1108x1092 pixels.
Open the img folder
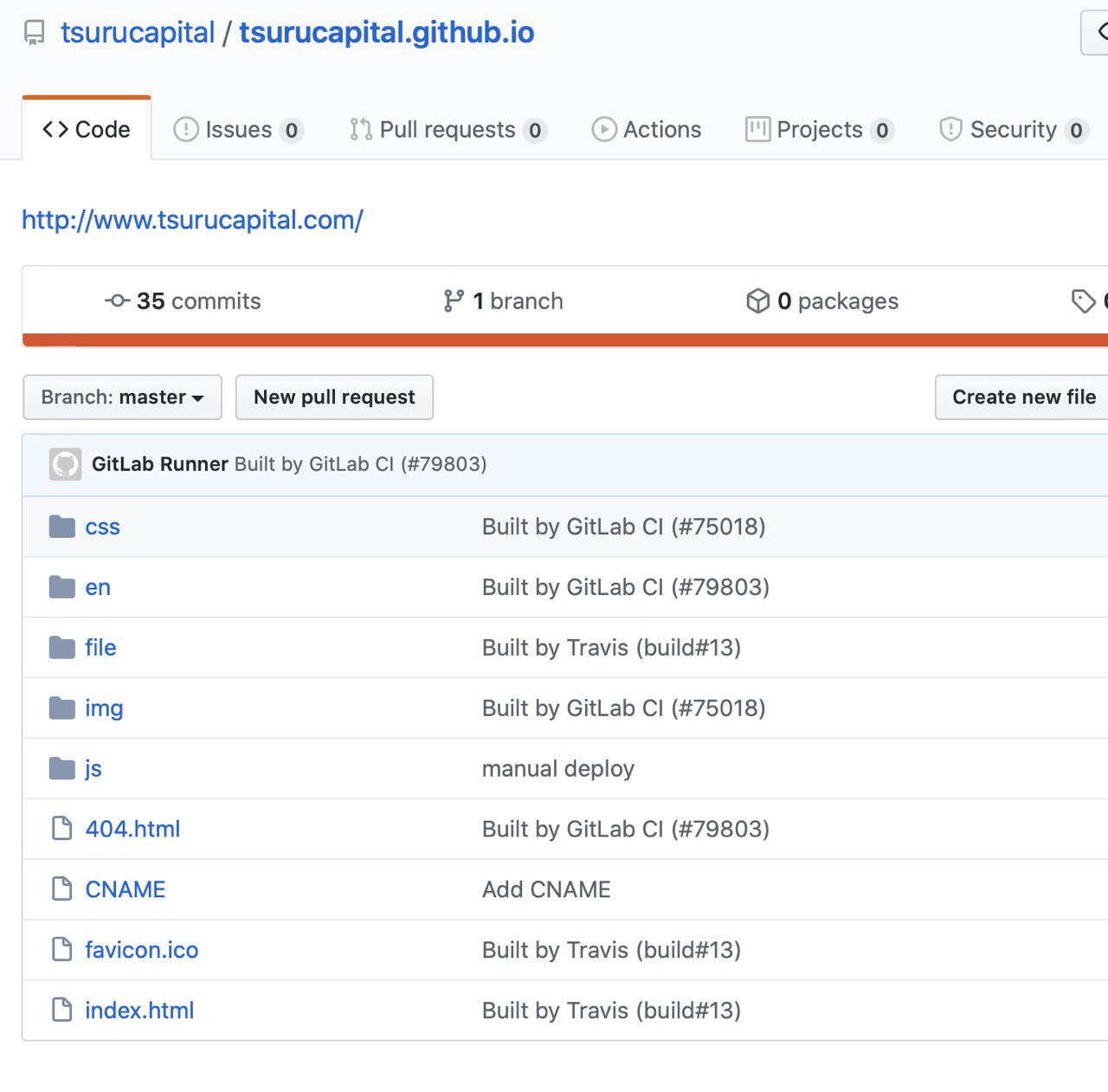[104, 709]
